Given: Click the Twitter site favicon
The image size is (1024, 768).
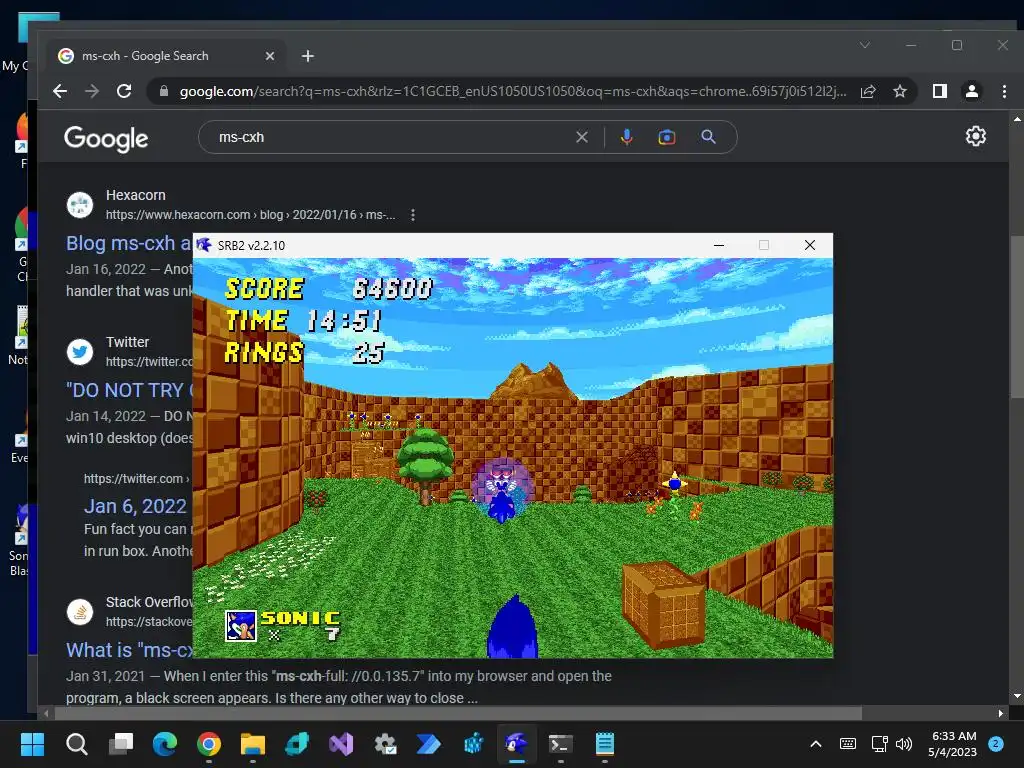Looking at the screenshot, I should pyautogui.click(x=80, y=352).
